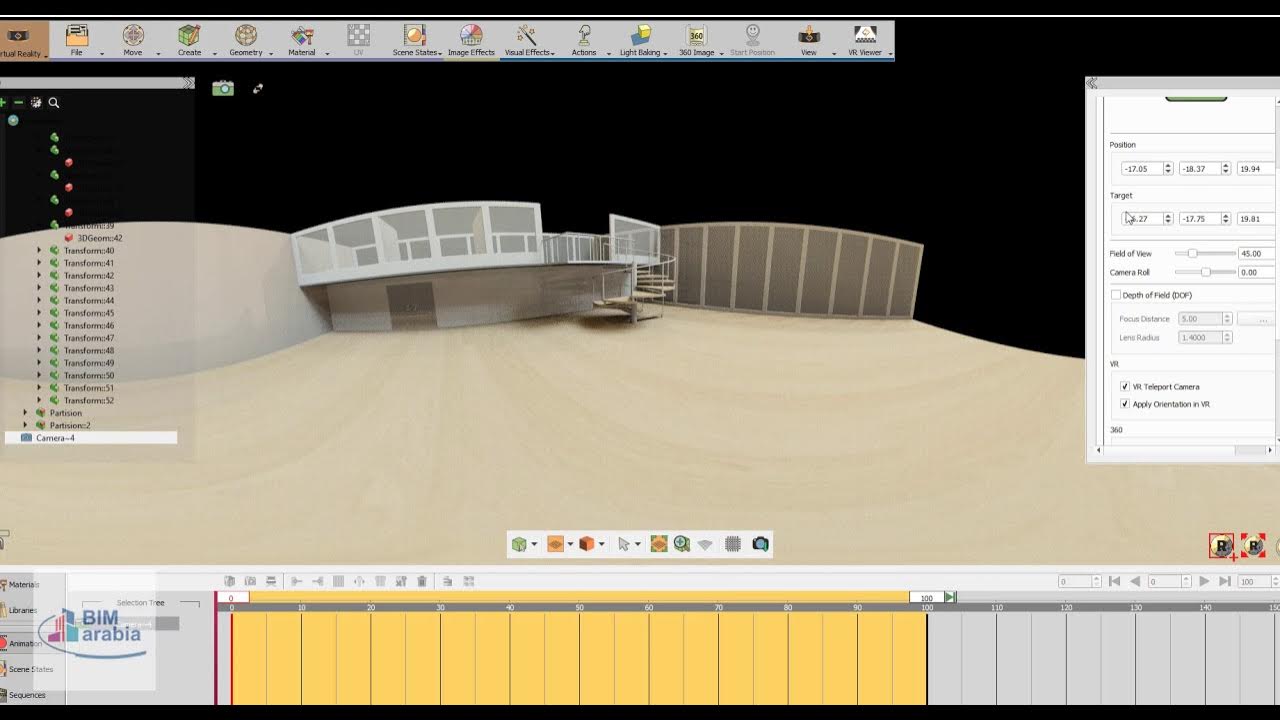
Task: Click the 360 Image icon
Action: coord(696,35)
